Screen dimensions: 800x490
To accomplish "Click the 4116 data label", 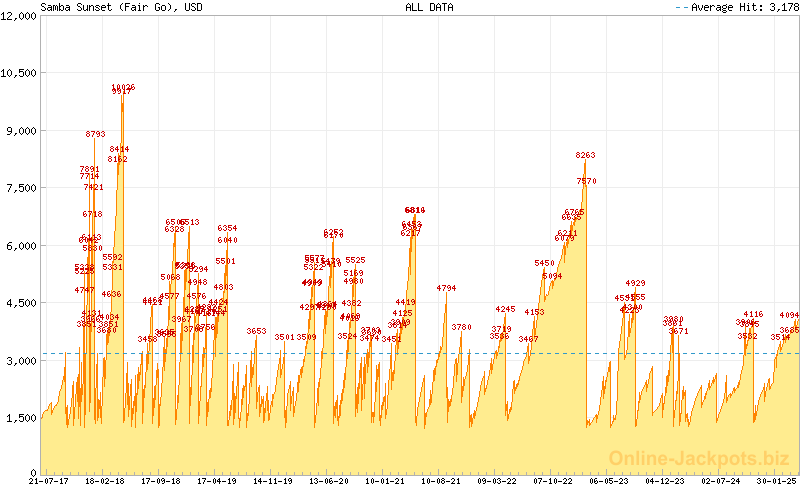I will (753, 314).
